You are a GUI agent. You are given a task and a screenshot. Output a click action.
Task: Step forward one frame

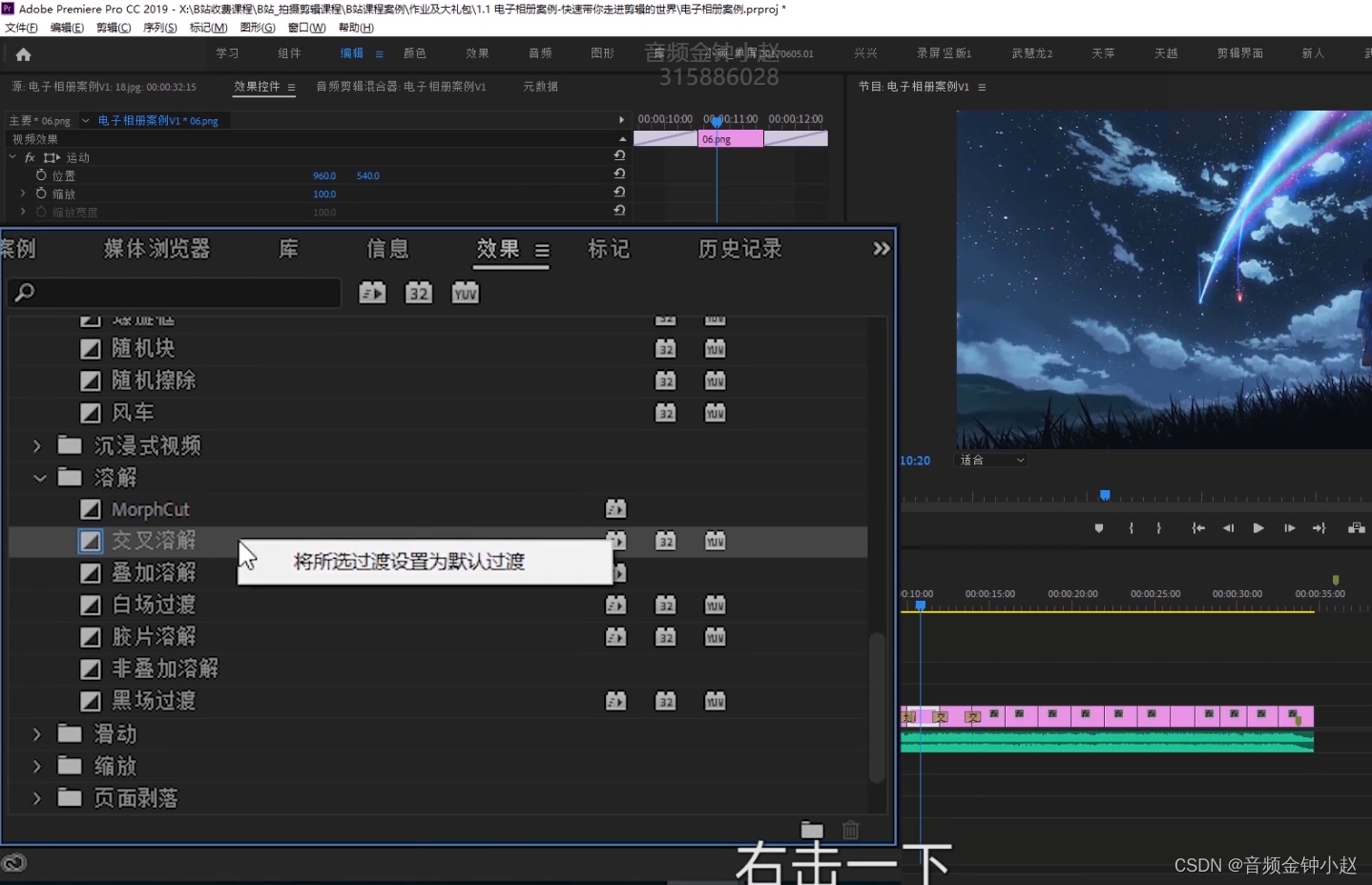tap(1290, 527)
